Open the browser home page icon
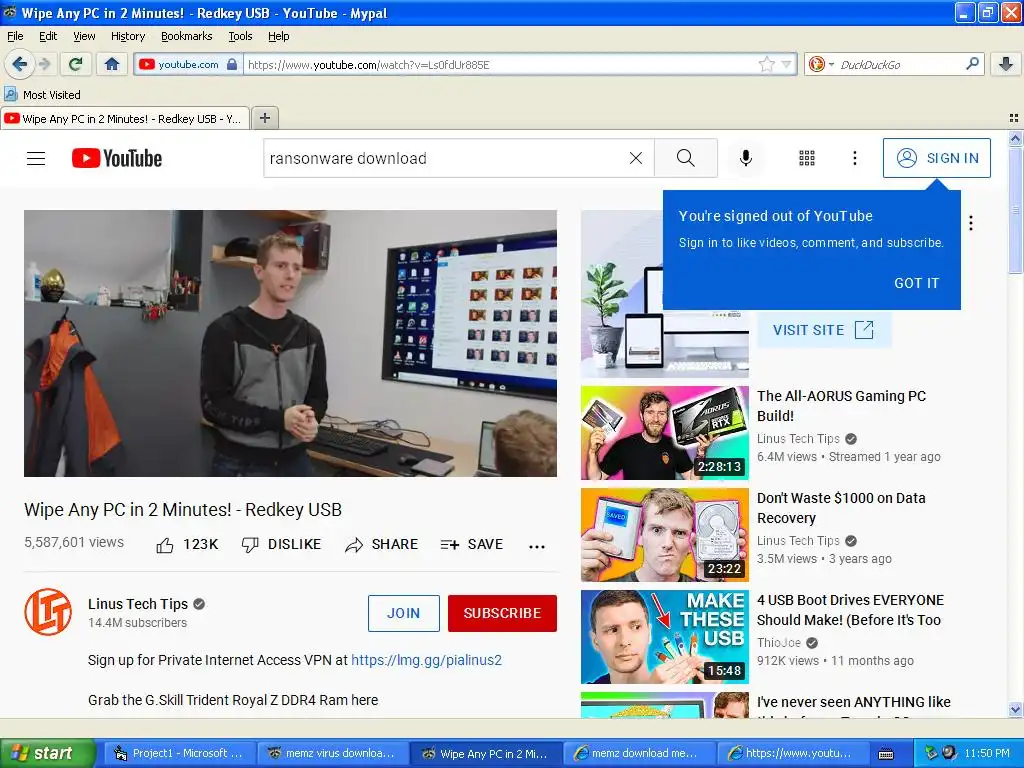Viewport: 1024px width, 768px height. (x=112, y=64)
